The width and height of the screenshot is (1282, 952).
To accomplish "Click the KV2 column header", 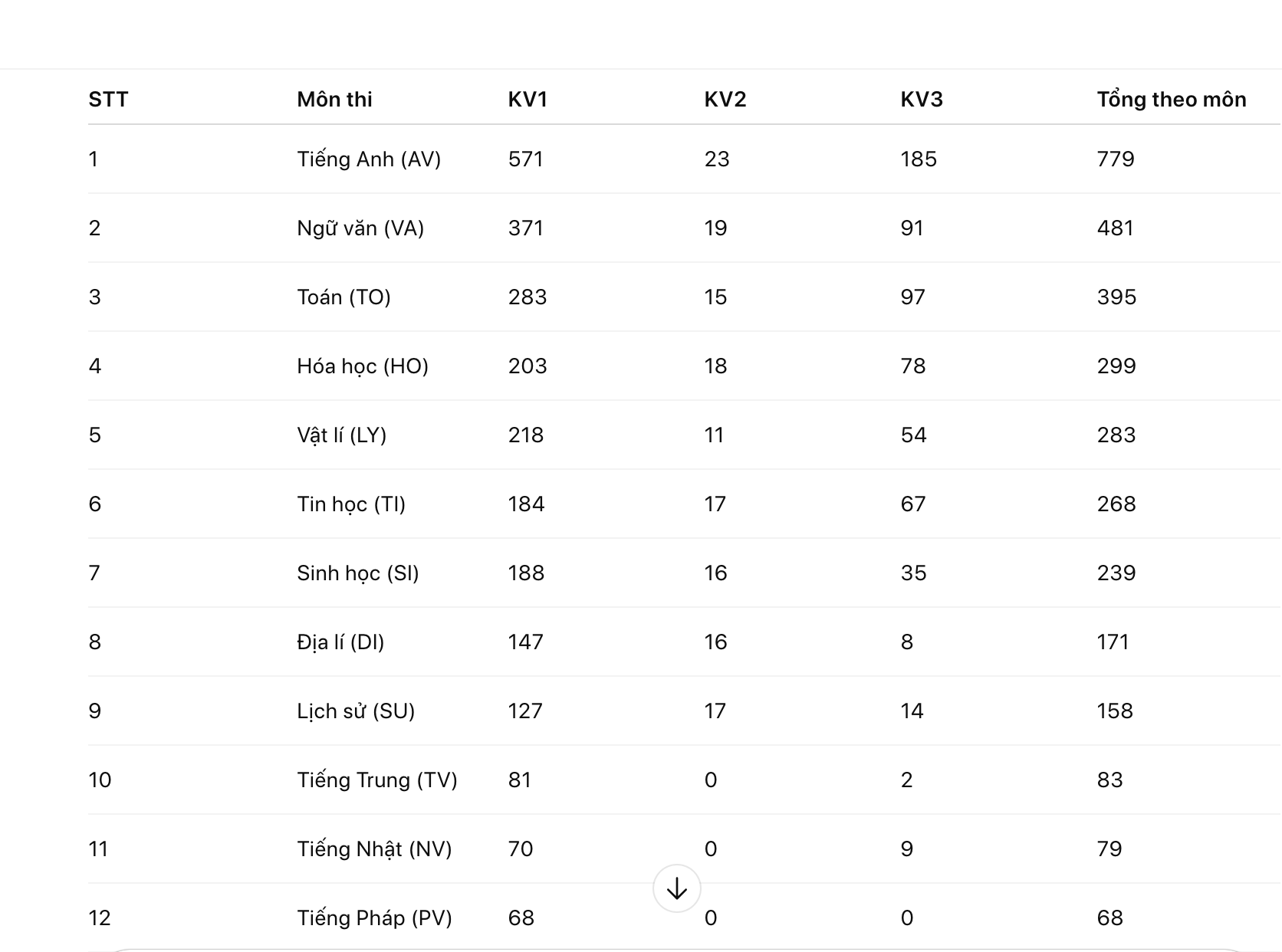I will pyautogui.click(x=725, y=100).
